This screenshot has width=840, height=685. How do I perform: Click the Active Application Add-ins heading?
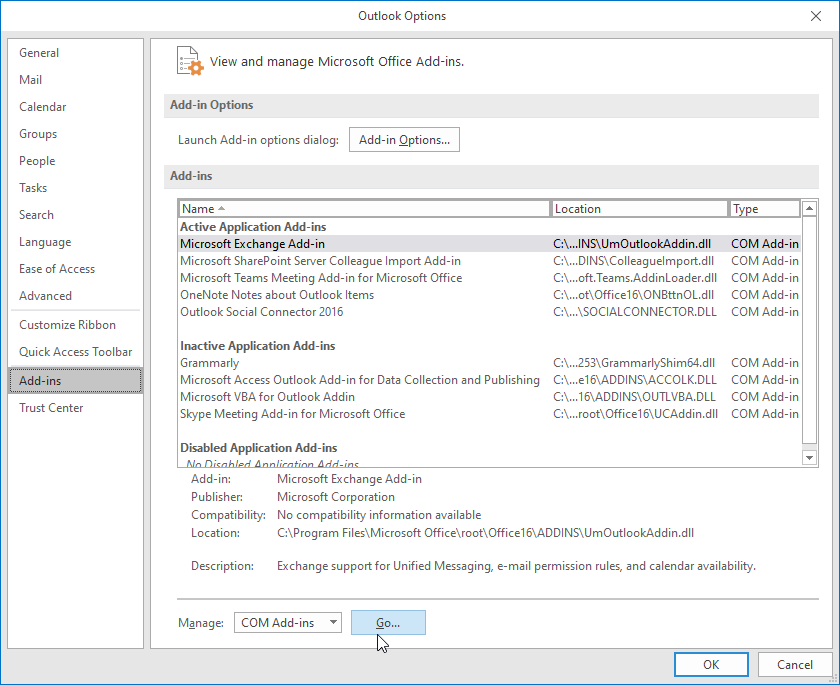[253, 227]
